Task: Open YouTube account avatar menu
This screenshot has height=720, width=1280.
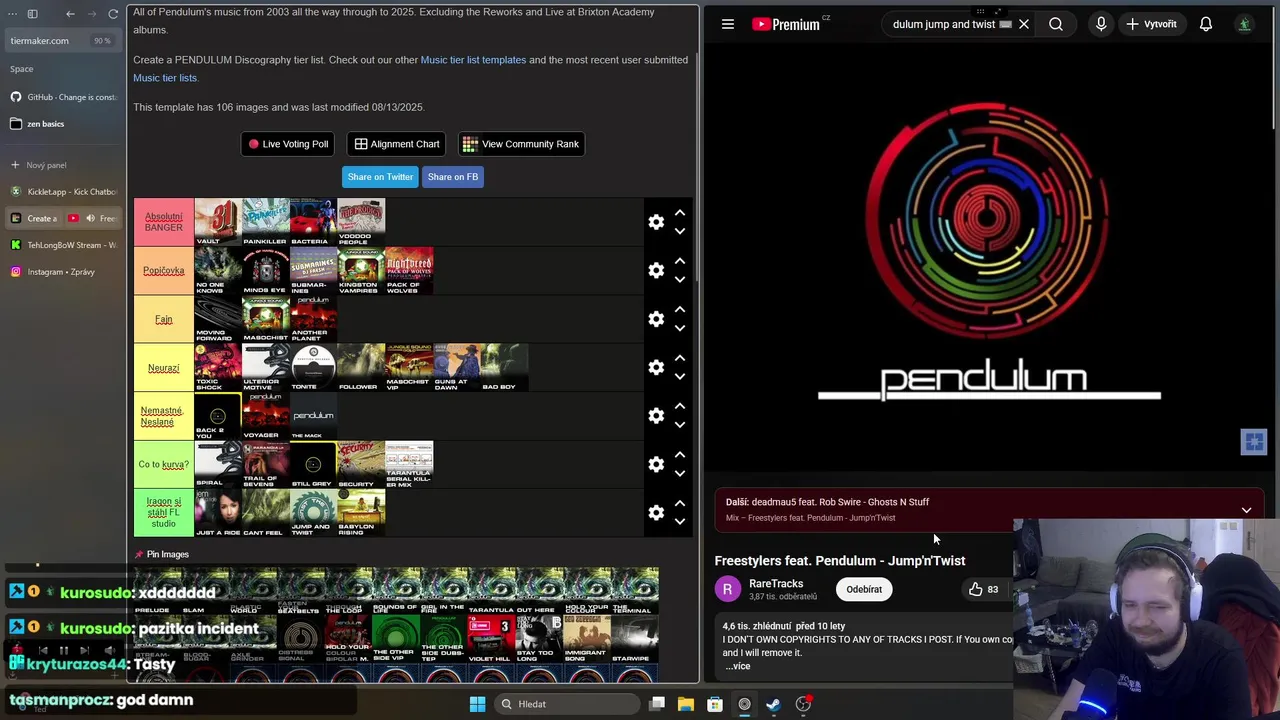Action: pos(1244,24)
